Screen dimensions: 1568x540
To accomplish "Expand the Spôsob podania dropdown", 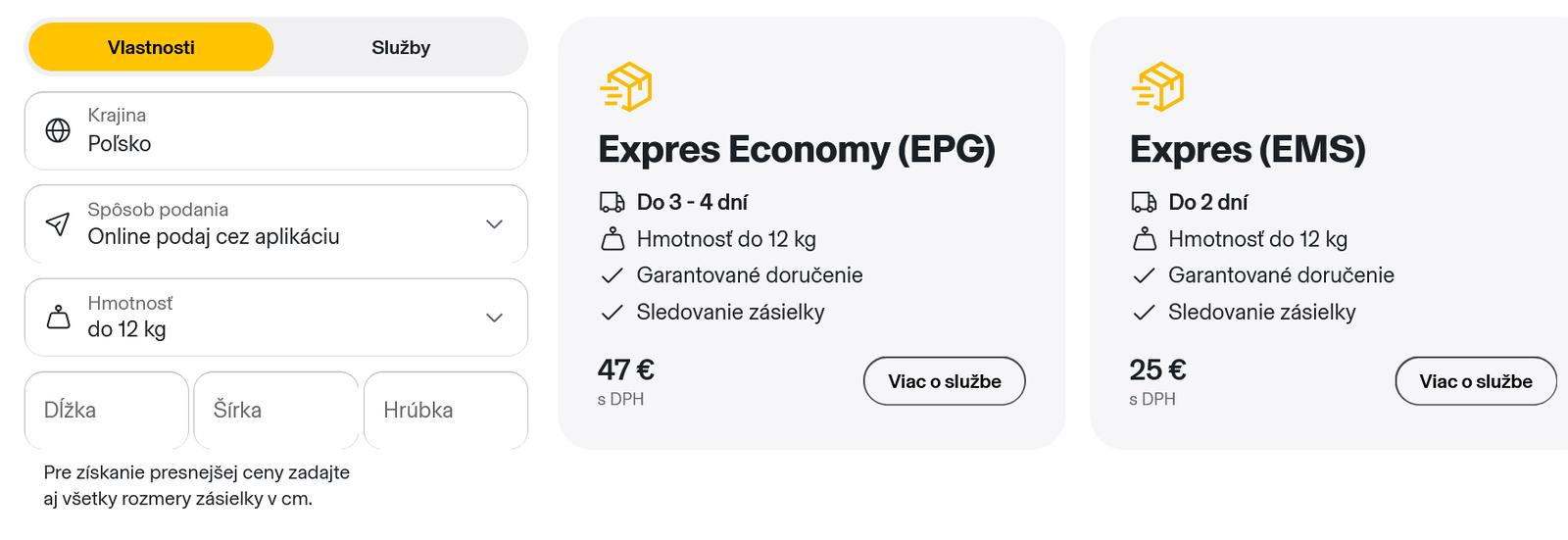I will click(494, 224).
